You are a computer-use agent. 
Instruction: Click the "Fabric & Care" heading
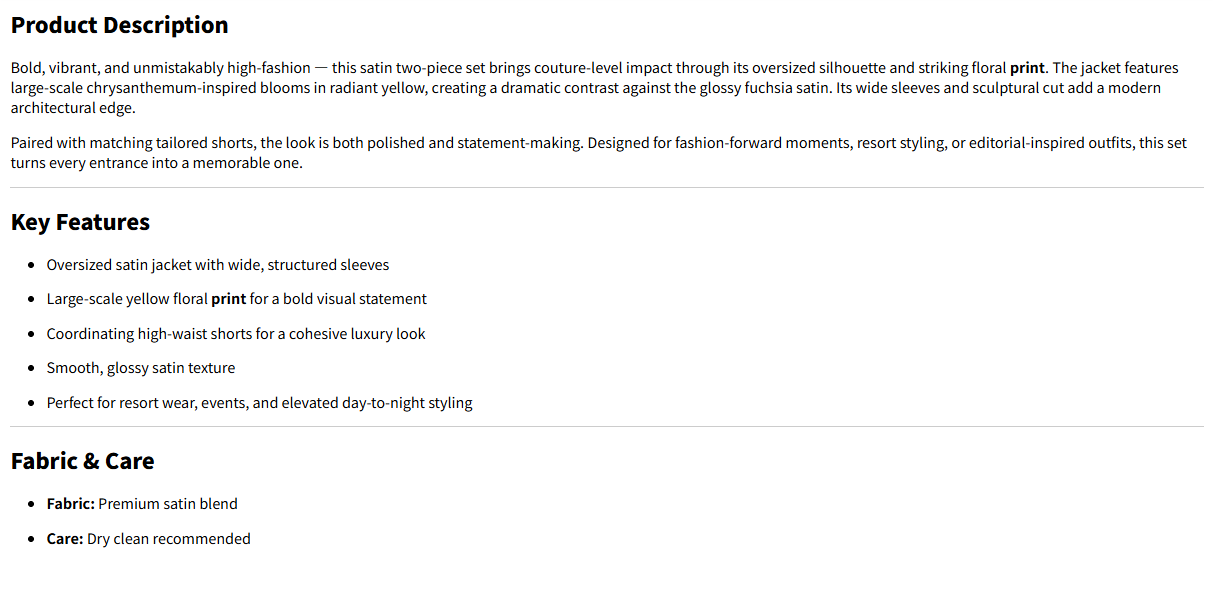point(82,461)
